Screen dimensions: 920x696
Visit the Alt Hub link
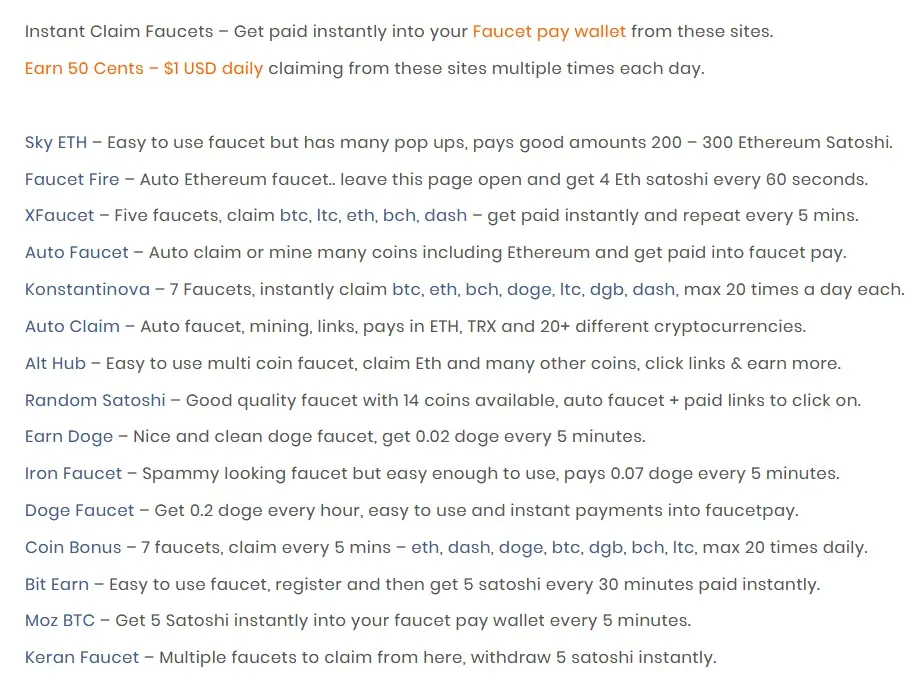55,364
